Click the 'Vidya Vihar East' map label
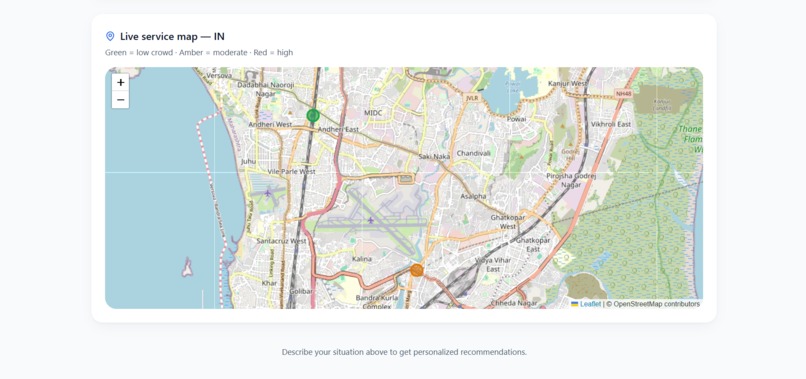This screenshot has height=379, width=806. [493, 264]
